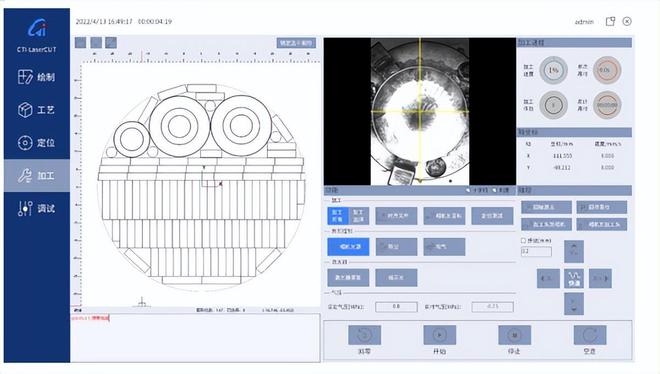Click the jog left arrow button
Screen dimensions: 660x374
(548, 279)
